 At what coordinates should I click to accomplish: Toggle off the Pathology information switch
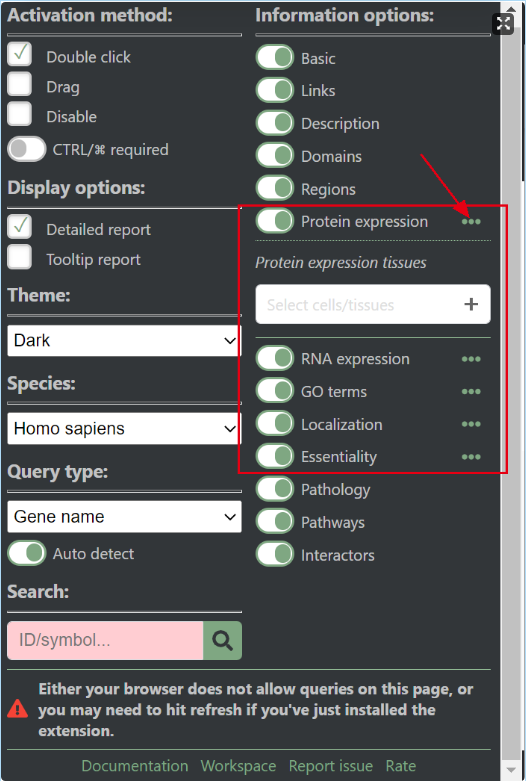(274, 489)
